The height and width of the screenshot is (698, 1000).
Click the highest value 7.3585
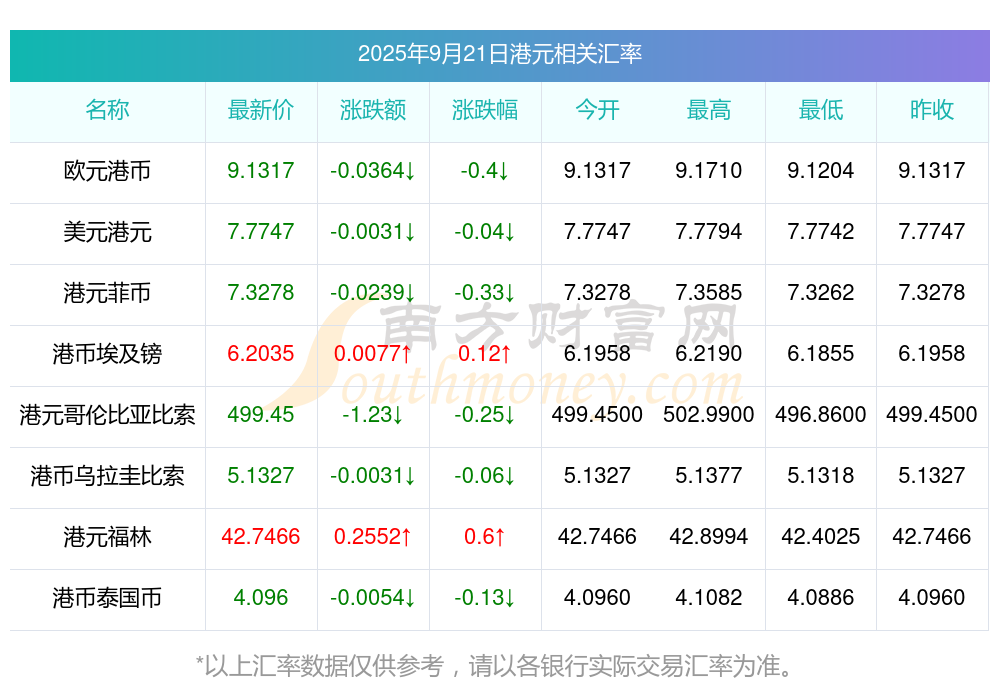click(709, 292)
